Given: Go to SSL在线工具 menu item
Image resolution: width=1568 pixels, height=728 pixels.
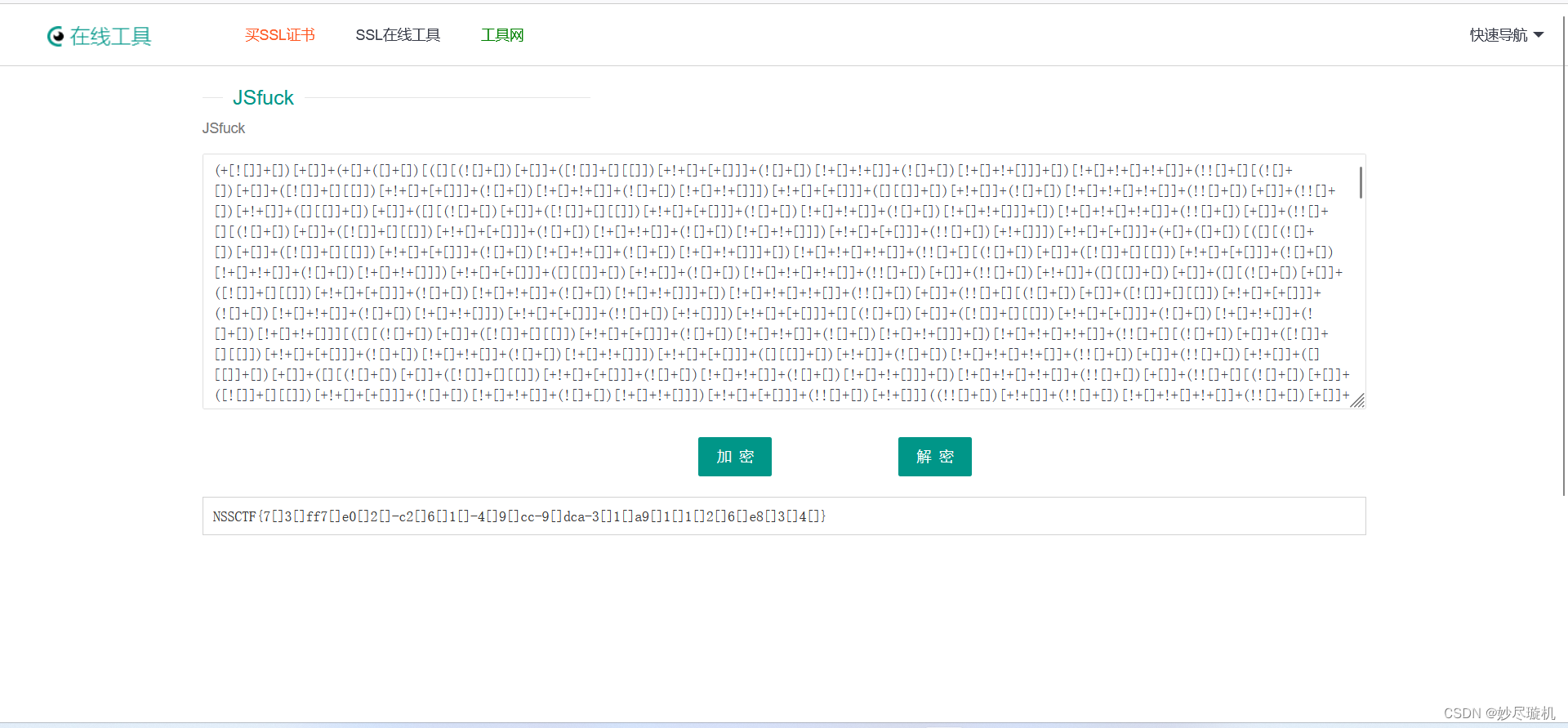Looking at the screenshot, I should click(398, 35).
